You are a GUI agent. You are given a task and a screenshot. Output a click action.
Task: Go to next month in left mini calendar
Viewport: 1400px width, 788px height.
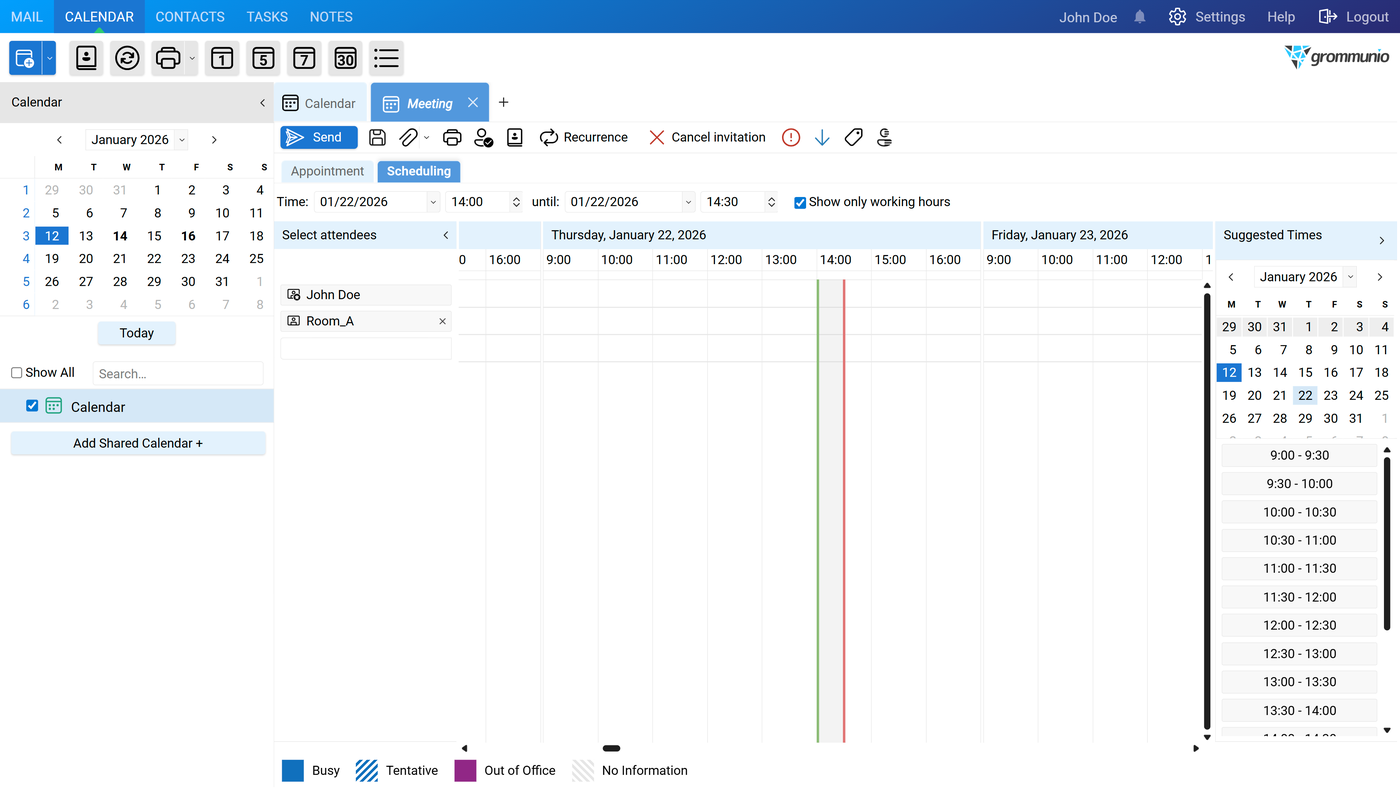[214, 140]
